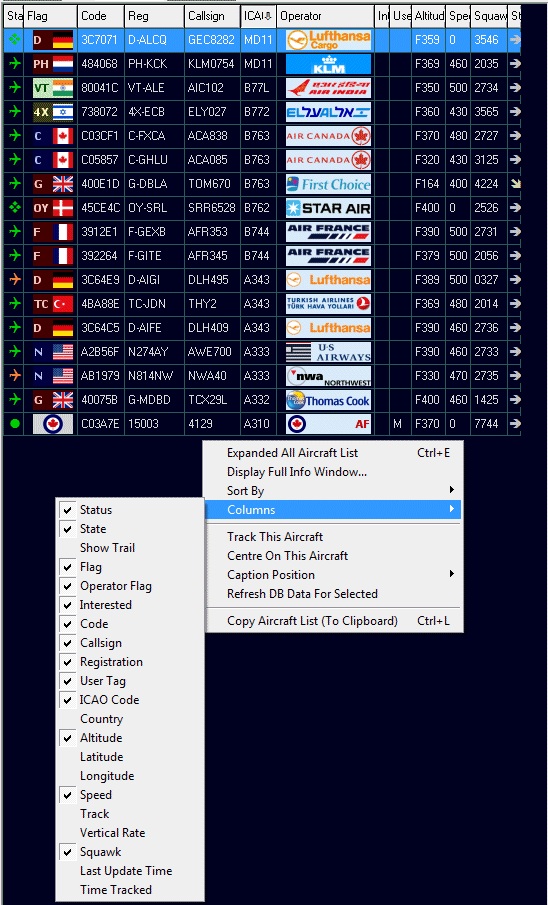
Task: Click the Star Air operator logo
Action: pos(328,208)
